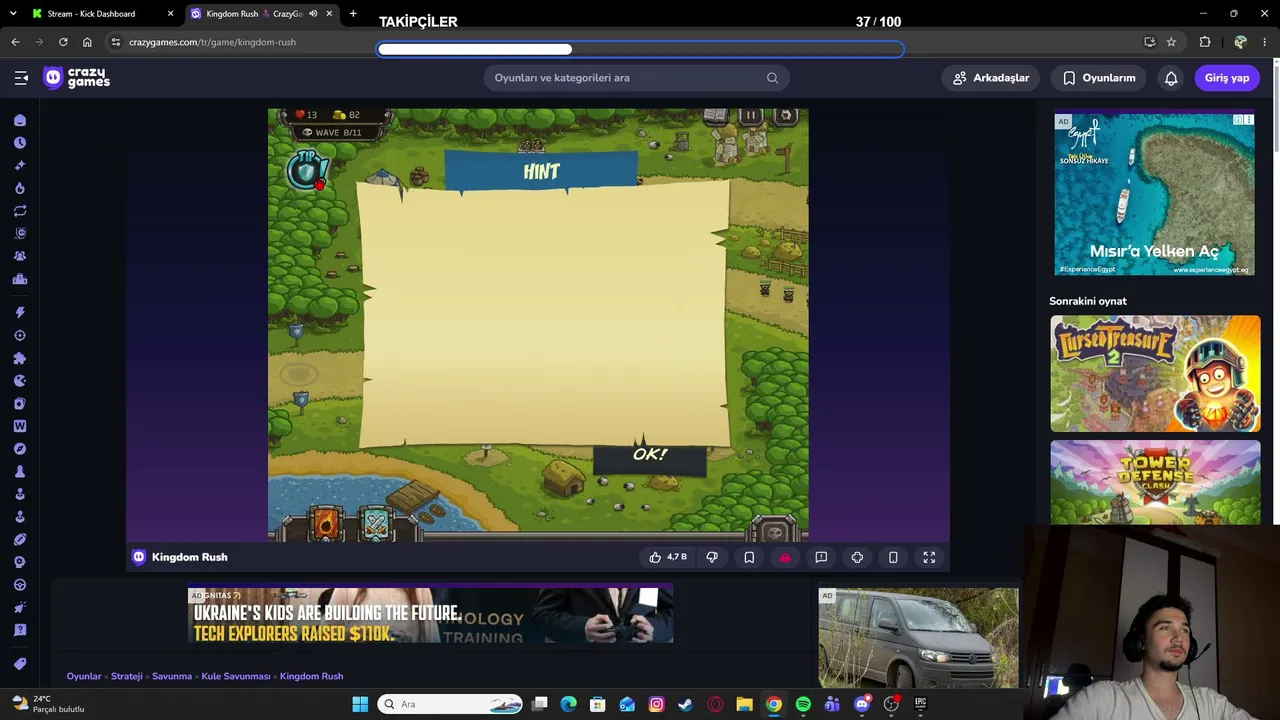Image resolution: width=1280 pixels, height=720 pixels.
Task: Pause the Kingdom Rush game
Action: pyautogui.click(x=750, y=116)
